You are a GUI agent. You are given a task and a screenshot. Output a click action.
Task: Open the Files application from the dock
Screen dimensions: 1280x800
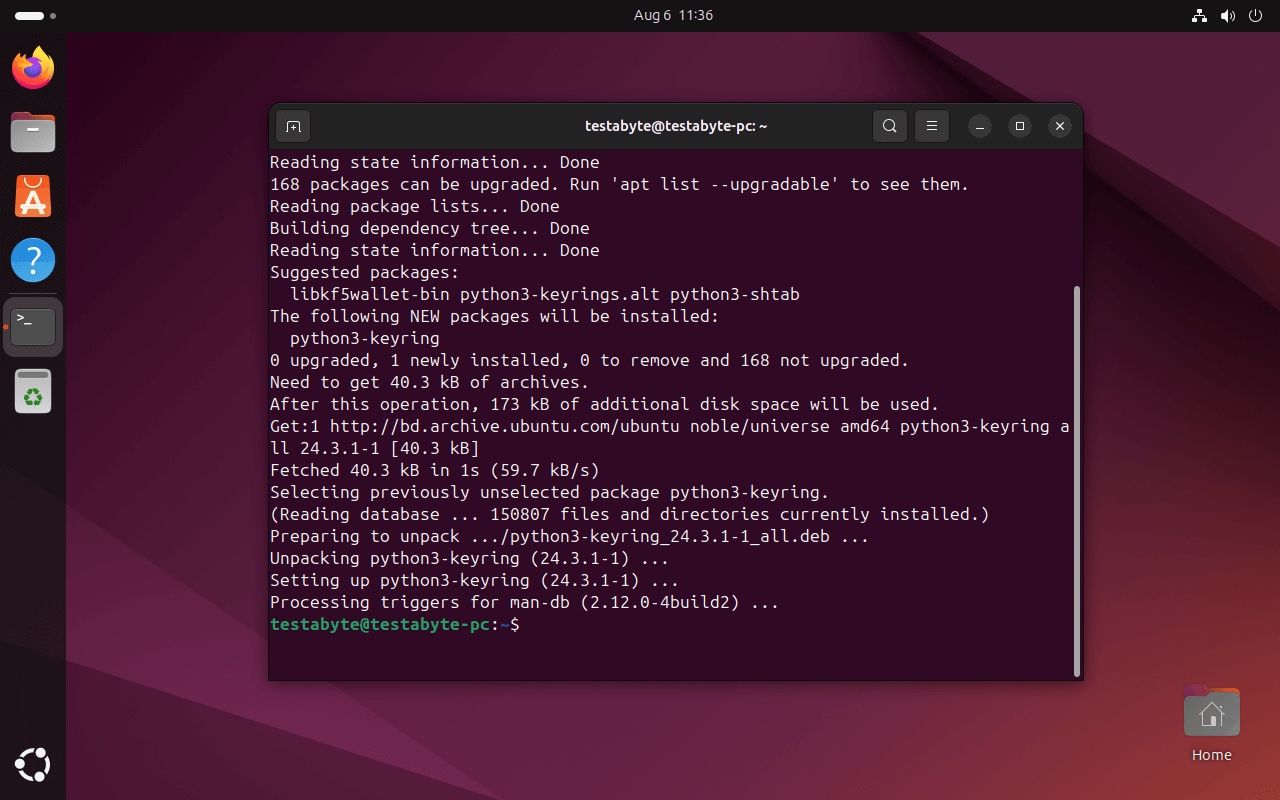pos(32,132)
